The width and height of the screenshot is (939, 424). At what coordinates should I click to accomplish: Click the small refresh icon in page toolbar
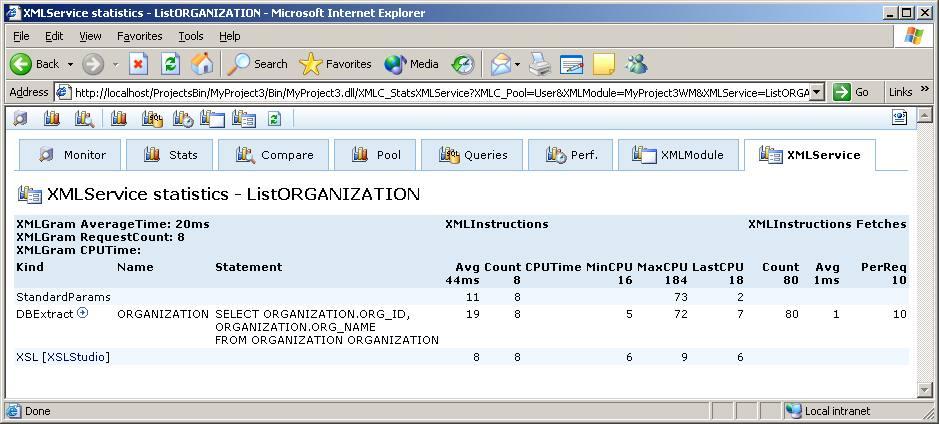pos(274,118)
